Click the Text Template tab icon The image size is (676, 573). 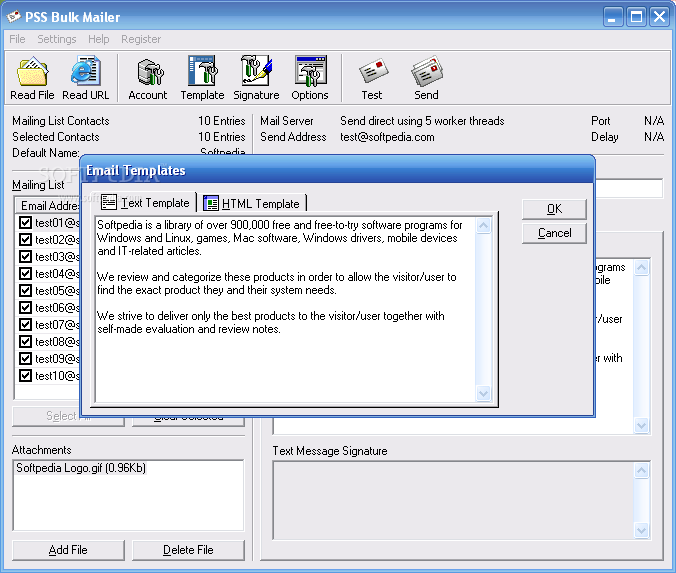[x=109, y=202]
